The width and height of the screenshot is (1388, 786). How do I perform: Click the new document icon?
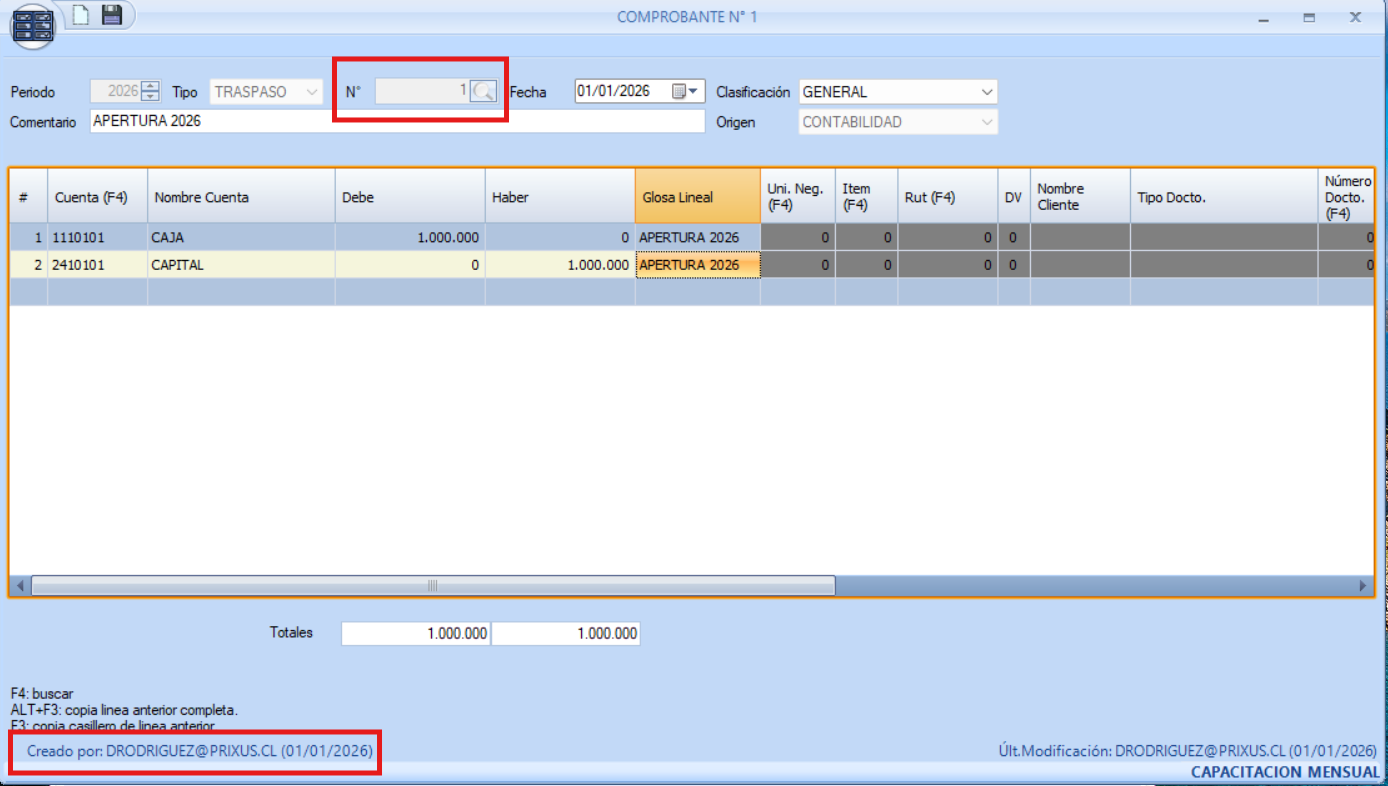[80, 15]
